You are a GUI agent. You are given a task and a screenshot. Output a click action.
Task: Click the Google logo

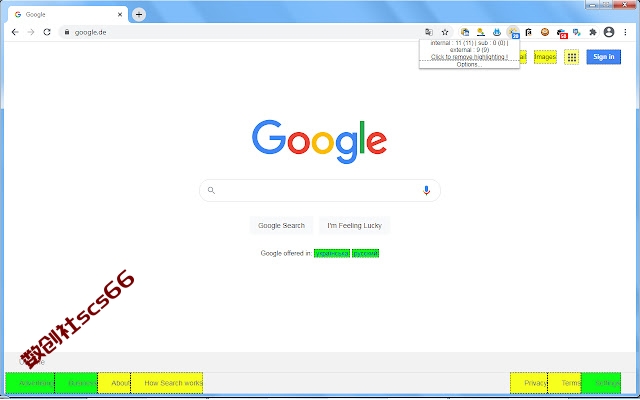click(320, 141)
